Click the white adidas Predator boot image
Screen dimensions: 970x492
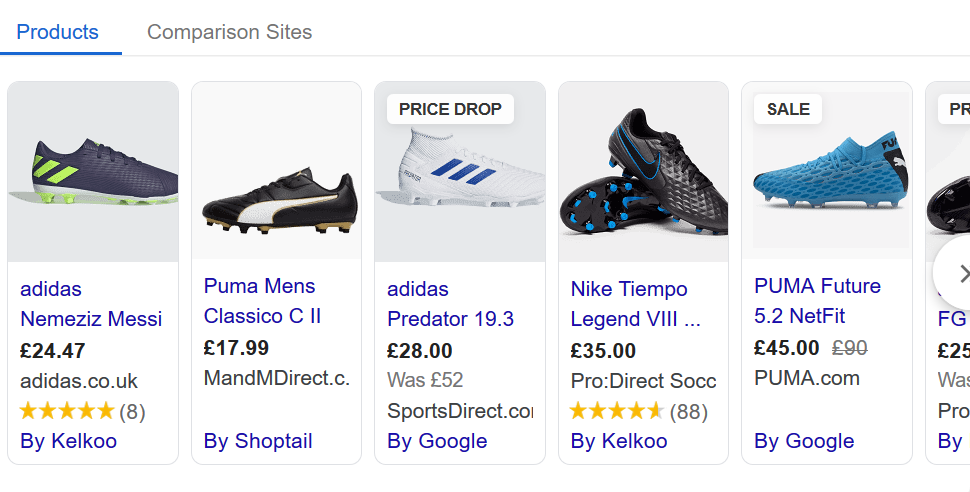pyautogui.click(x=460, y=172)
